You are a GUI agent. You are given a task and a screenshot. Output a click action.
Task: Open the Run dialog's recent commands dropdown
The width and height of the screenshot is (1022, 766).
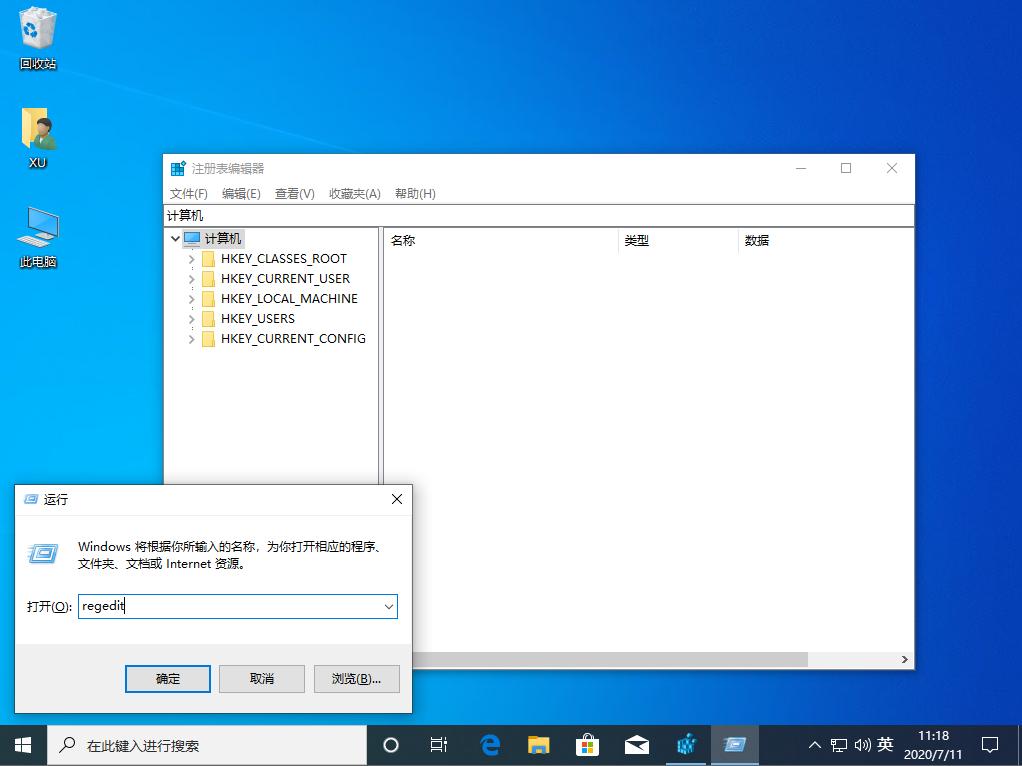click(x=389, y=606)
